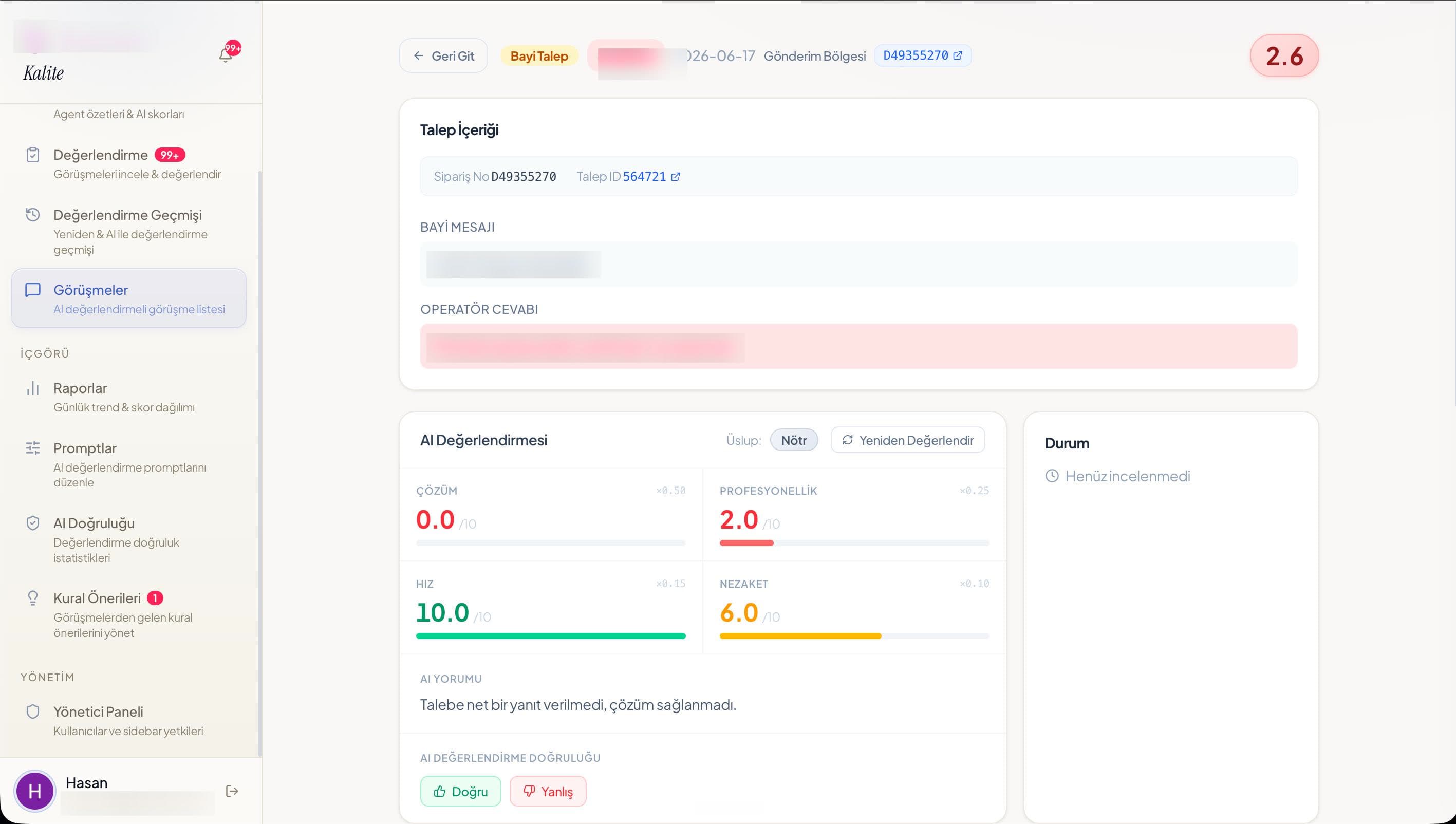Open the Talep ID 564721 link
This screenshot has height=824, width=1456.
click(651, 177)
